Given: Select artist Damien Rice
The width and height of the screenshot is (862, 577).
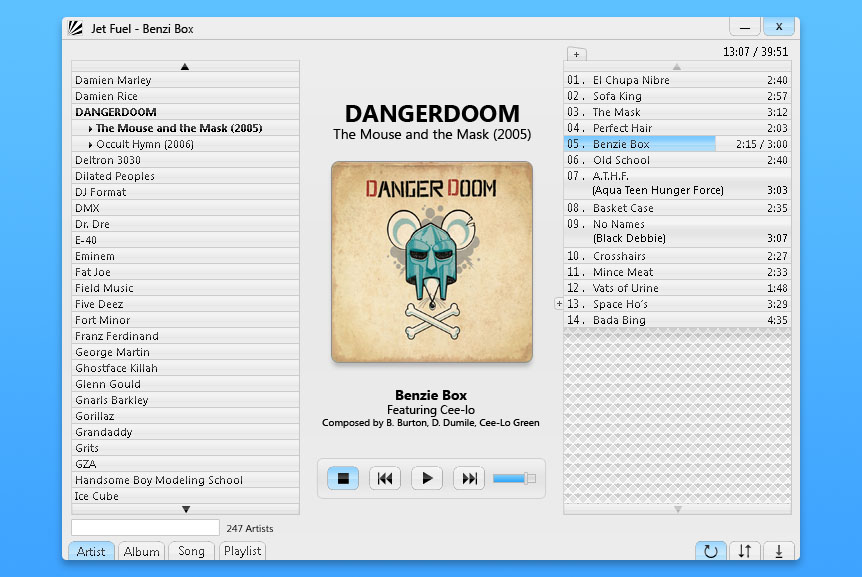Looking at the screenshot, I should pos(185,96).
